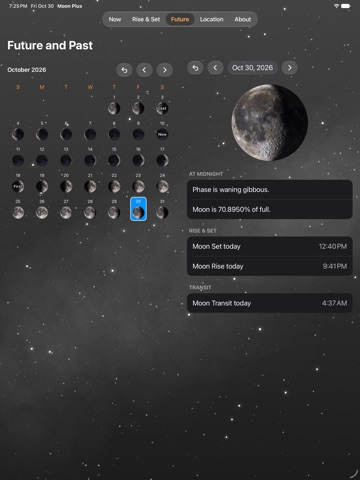Select highlighted October 30 moon
360x480 pixels.
click(x=138, y=209)
